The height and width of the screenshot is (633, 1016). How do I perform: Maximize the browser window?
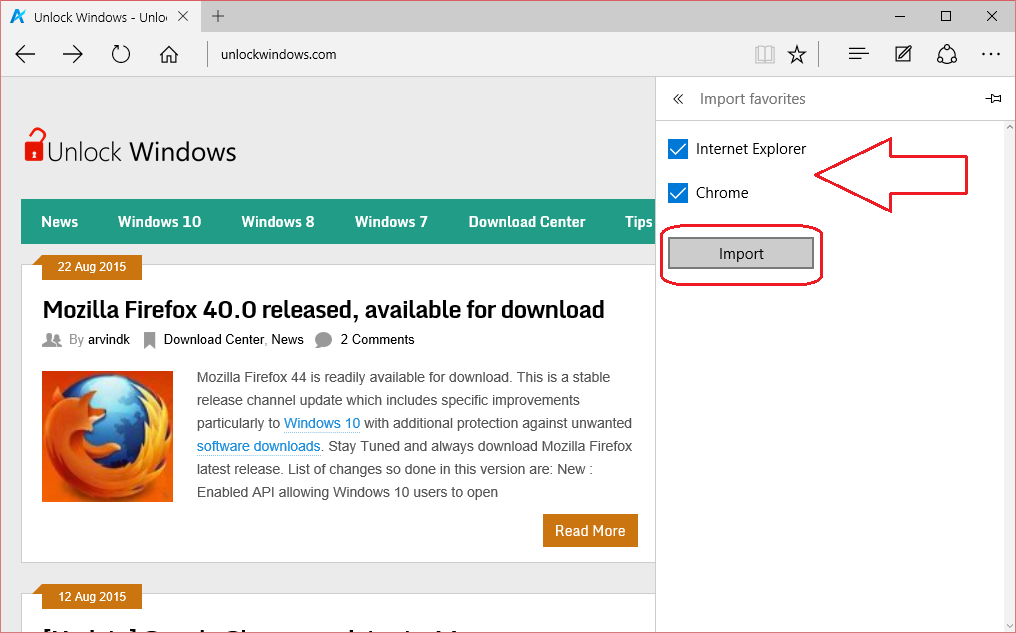tap(946, 16)
